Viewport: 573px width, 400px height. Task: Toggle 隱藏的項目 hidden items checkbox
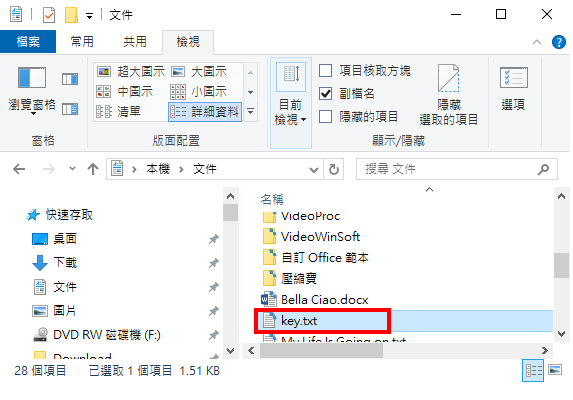tap(325, 117)
